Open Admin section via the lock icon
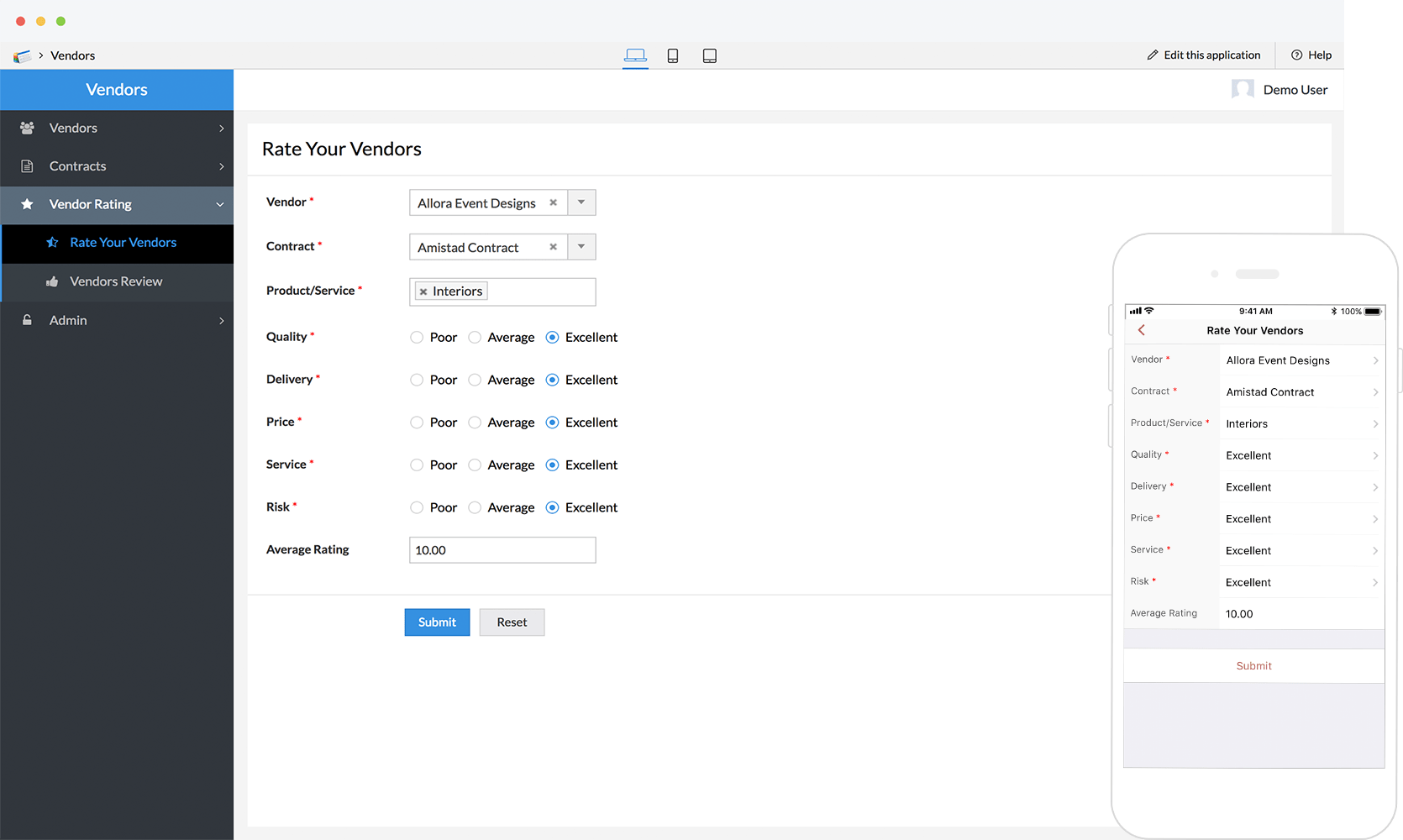 [x=27, y=320]
